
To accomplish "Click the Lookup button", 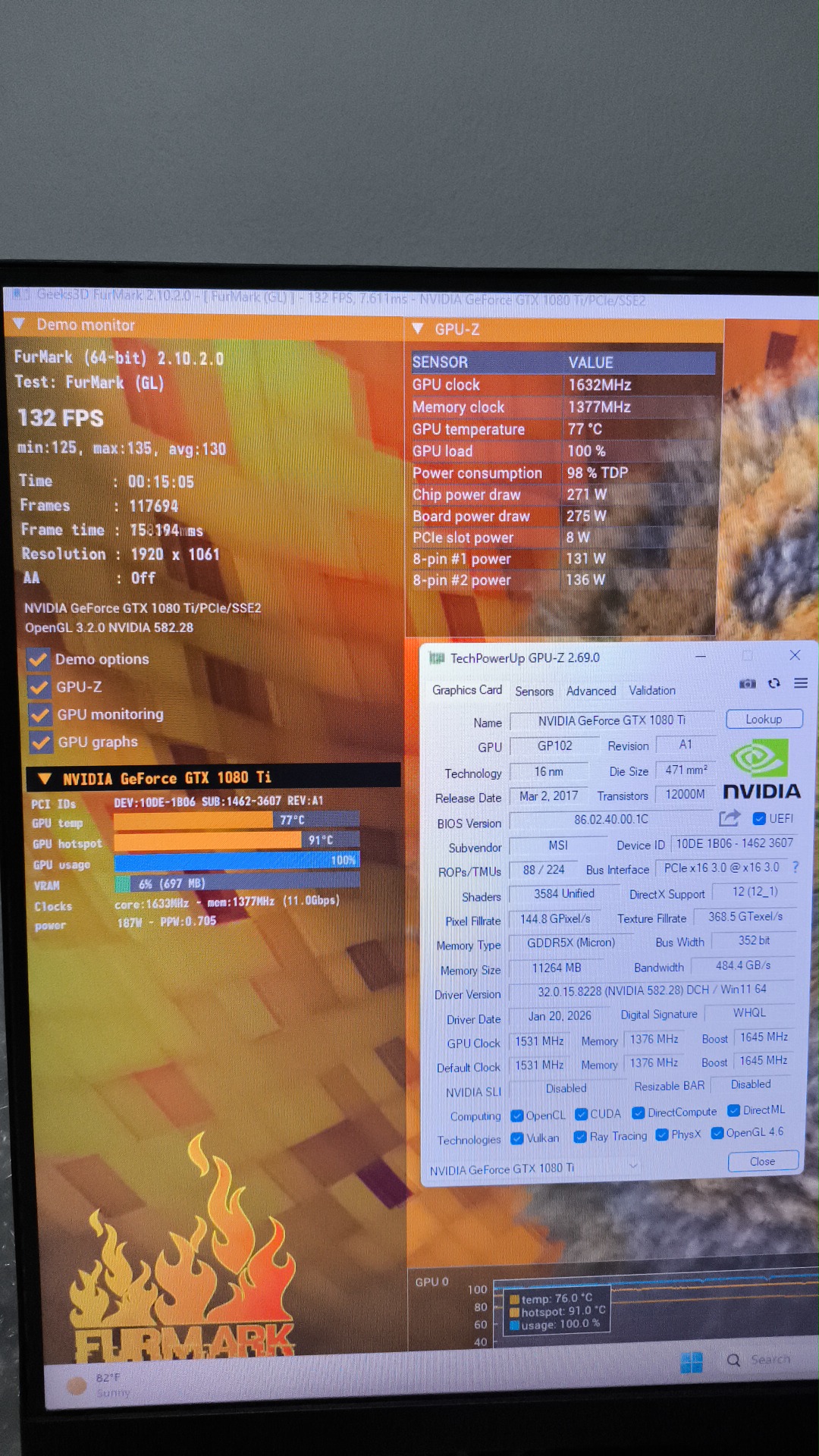I will [764, 719].
